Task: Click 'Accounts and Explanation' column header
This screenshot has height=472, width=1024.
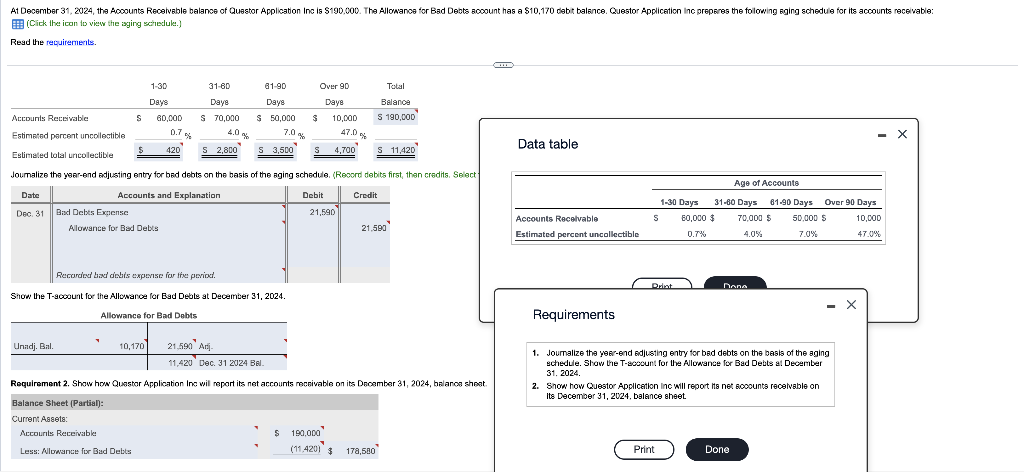Action: [168, 195]
